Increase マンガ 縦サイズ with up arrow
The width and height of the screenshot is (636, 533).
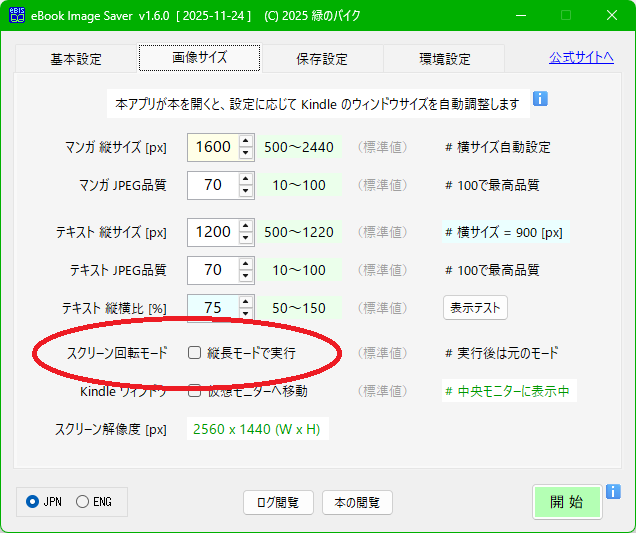[246, 141]
